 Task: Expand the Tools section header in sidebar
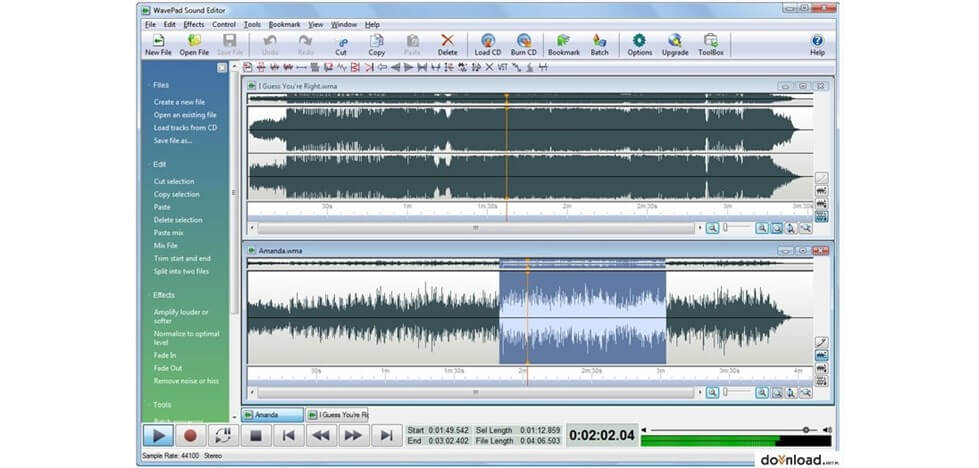[x=162, y=405]
